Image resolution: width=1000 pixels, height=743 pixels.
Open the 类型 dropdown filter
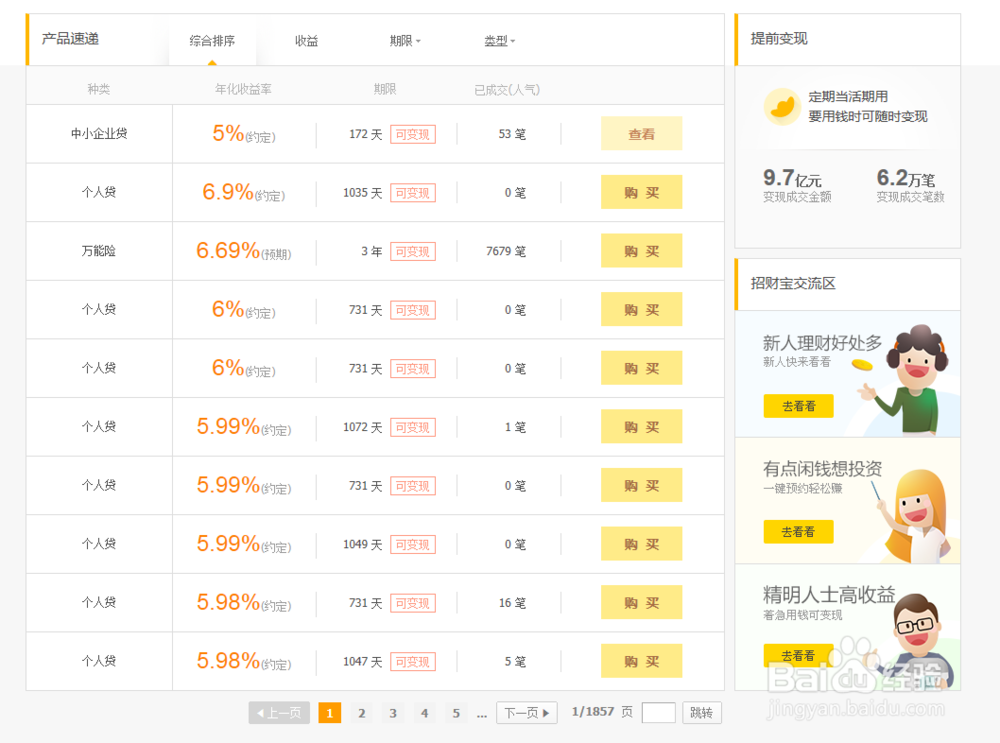497,41
